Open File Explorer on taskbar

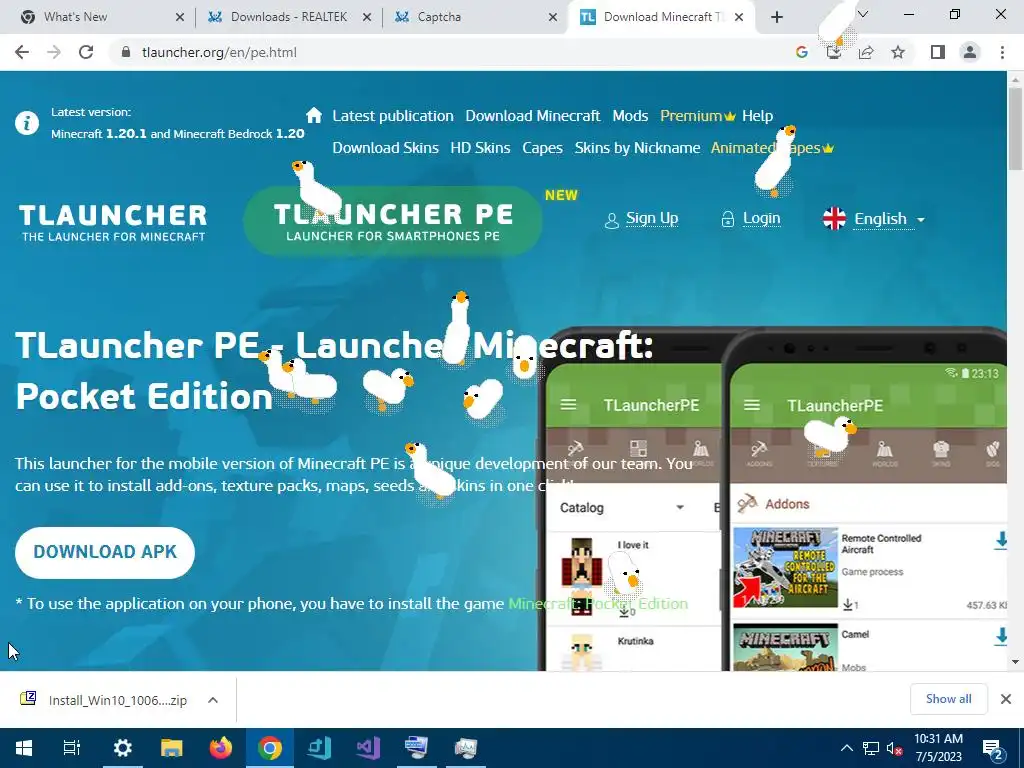coord(172,748)
